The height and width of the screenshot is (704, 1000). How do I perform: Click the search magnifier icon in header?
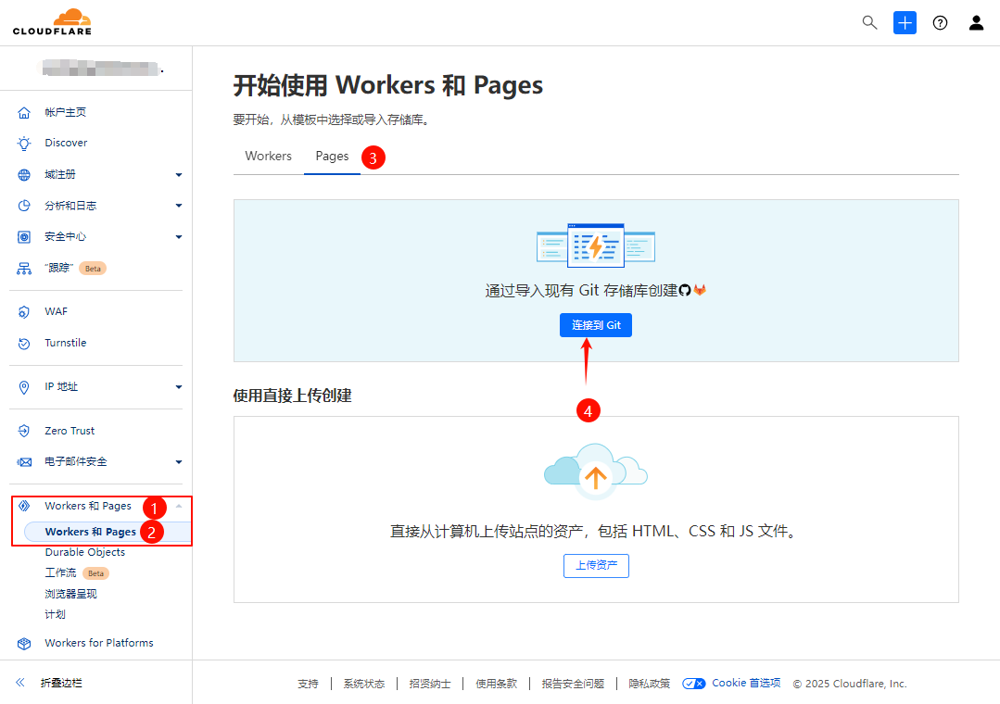tap(869, 23)
